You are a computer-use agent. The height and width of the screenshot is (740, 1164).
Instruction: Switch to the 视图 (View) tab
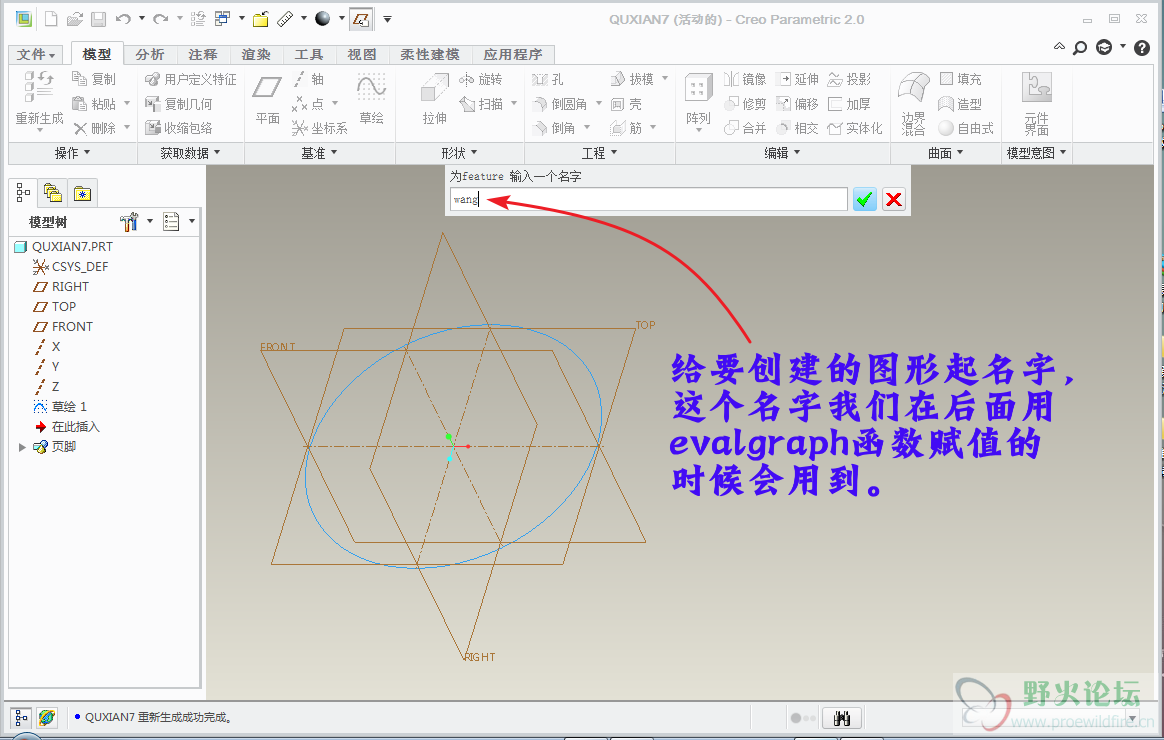point(362,54)
